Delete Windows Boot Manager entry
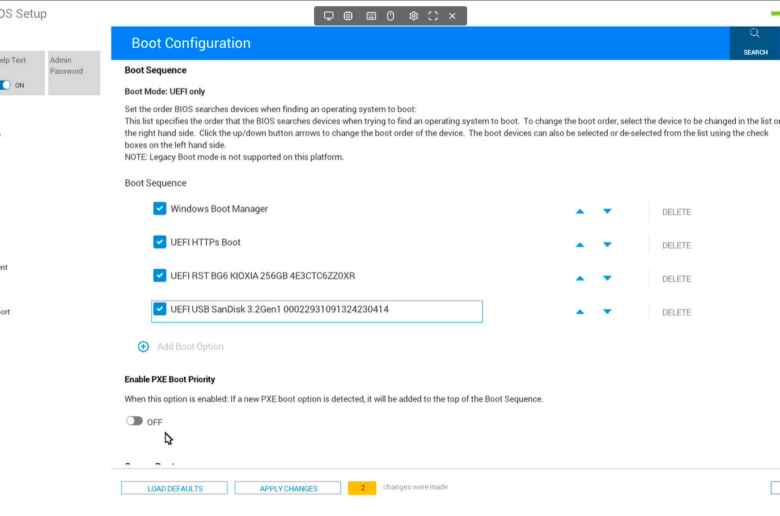Image resolution: width=780 pixels, height=516 pixels. click(677, 212)
